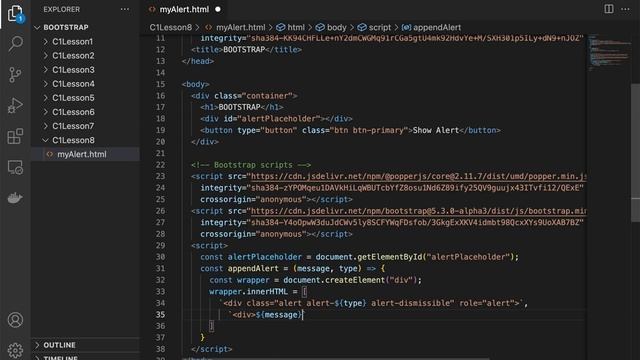Image resolution: width=640 pixels, height=360 pixels.
Task: Open the Search view in activity bar
Action: tap(15, 43)
